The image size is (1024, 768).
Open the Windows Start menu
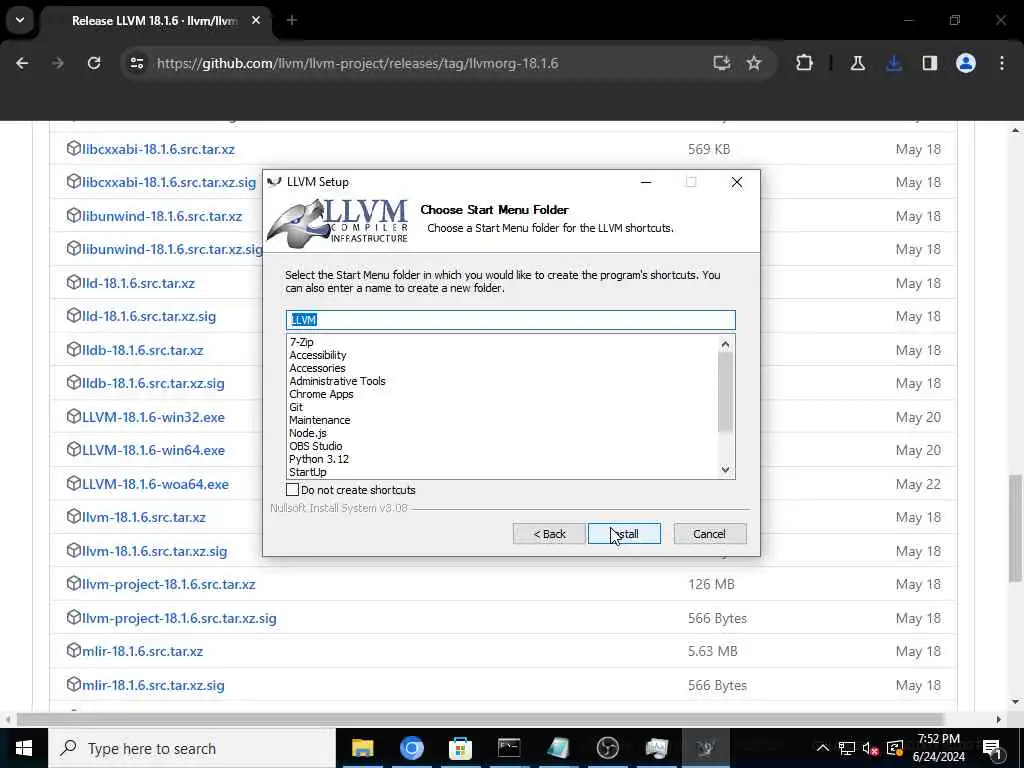pyautogui.click(x=24, y=748)
